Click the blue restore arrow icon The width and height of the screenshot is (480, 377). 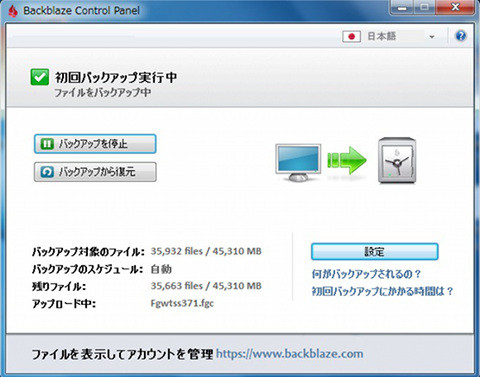pos(47,172)
